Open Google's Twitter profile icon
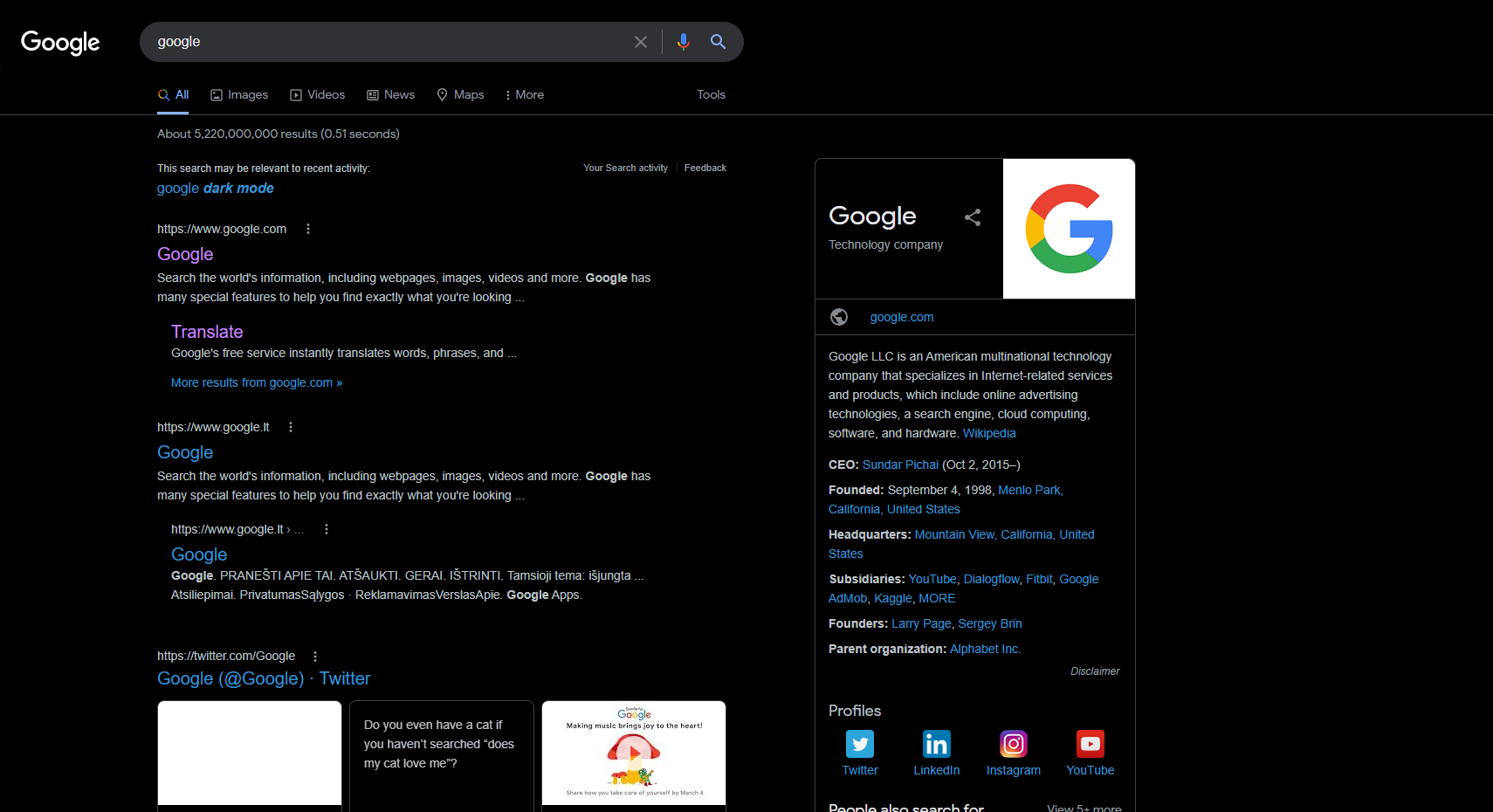 (860, 744)
